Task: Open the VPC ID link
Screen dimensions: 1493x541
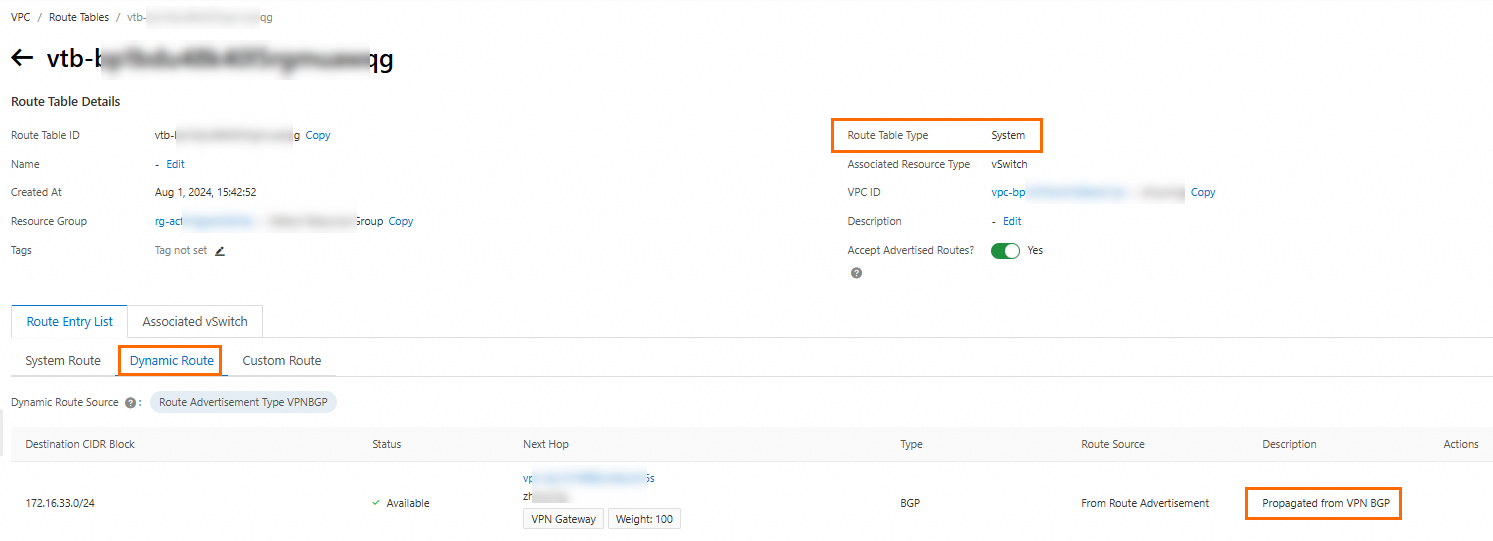Action: (x=1088, y=192)
